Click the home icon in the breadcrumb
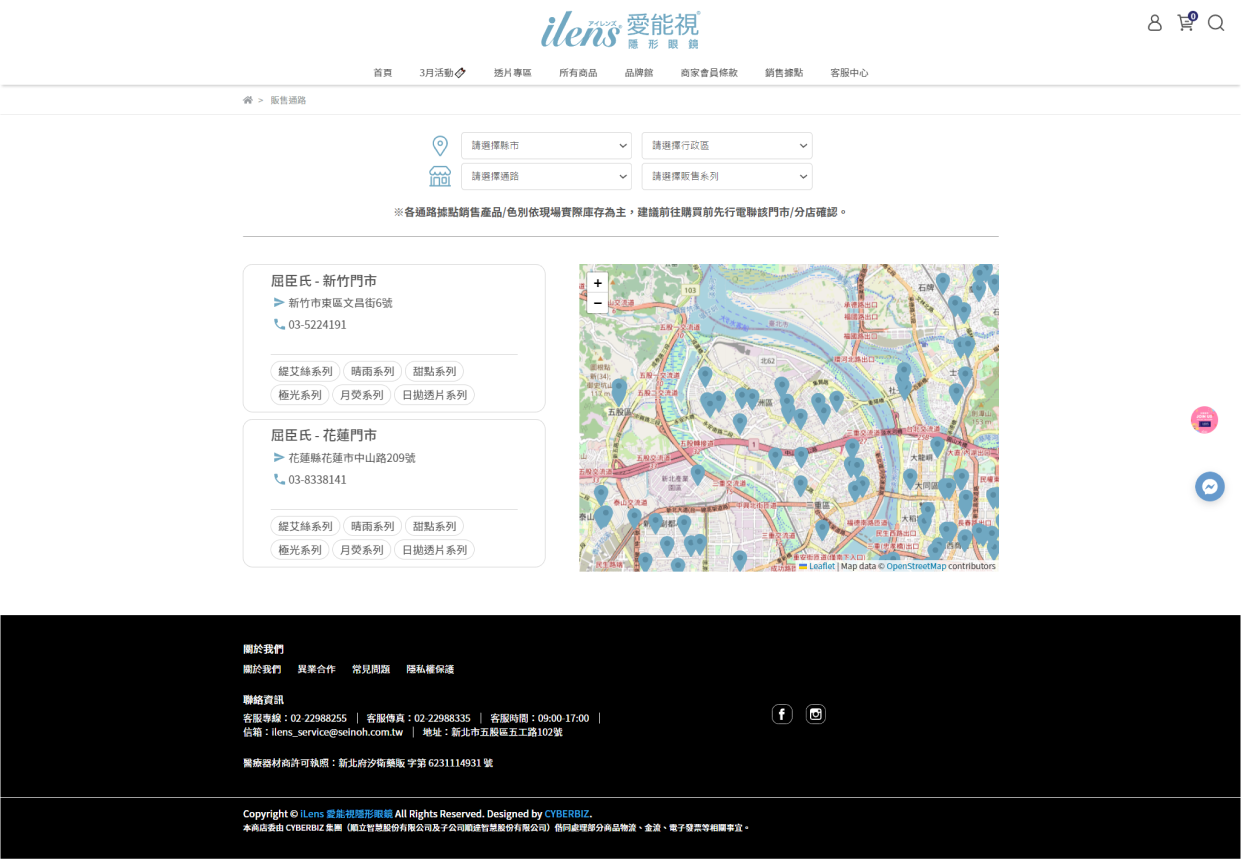 247,99
